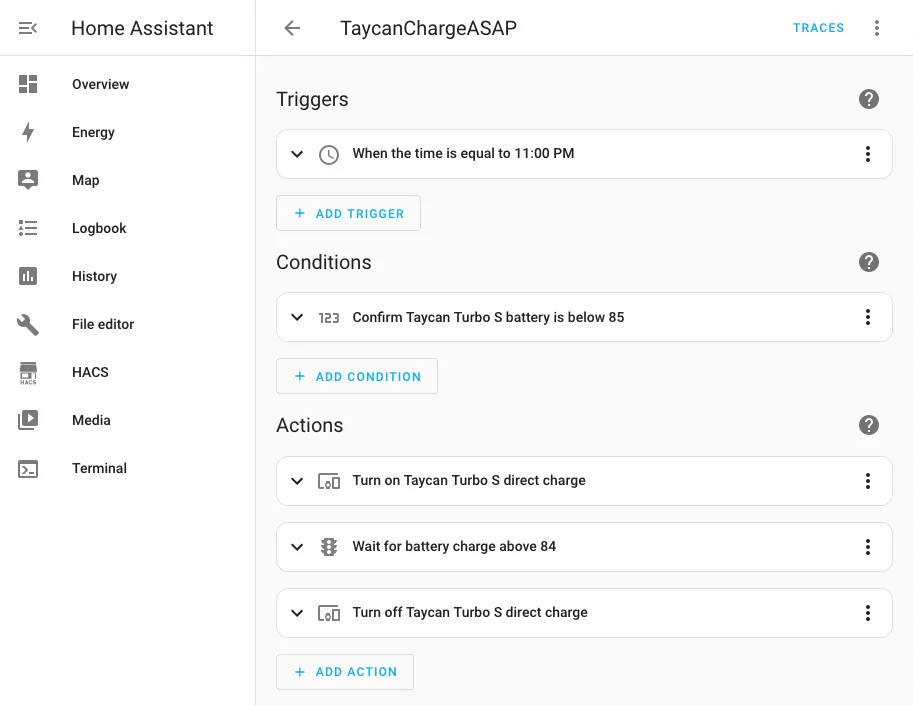Screen dimensions: 913x705
Task: Click the ADD ACTION button
Action: coord(345,672)
